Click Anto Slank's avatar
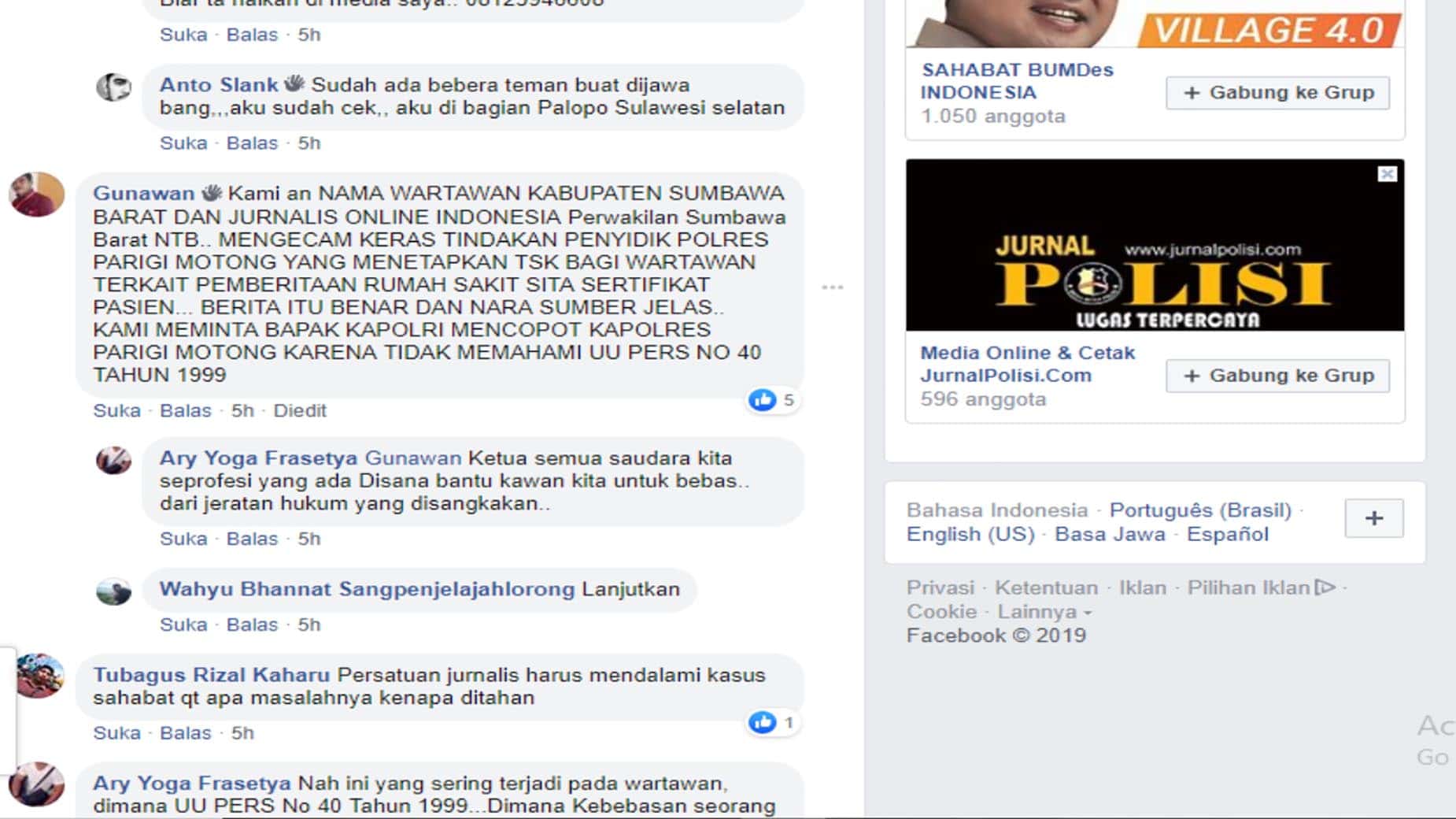This screenshot has height=819, width=1456. tap(114, 87)
